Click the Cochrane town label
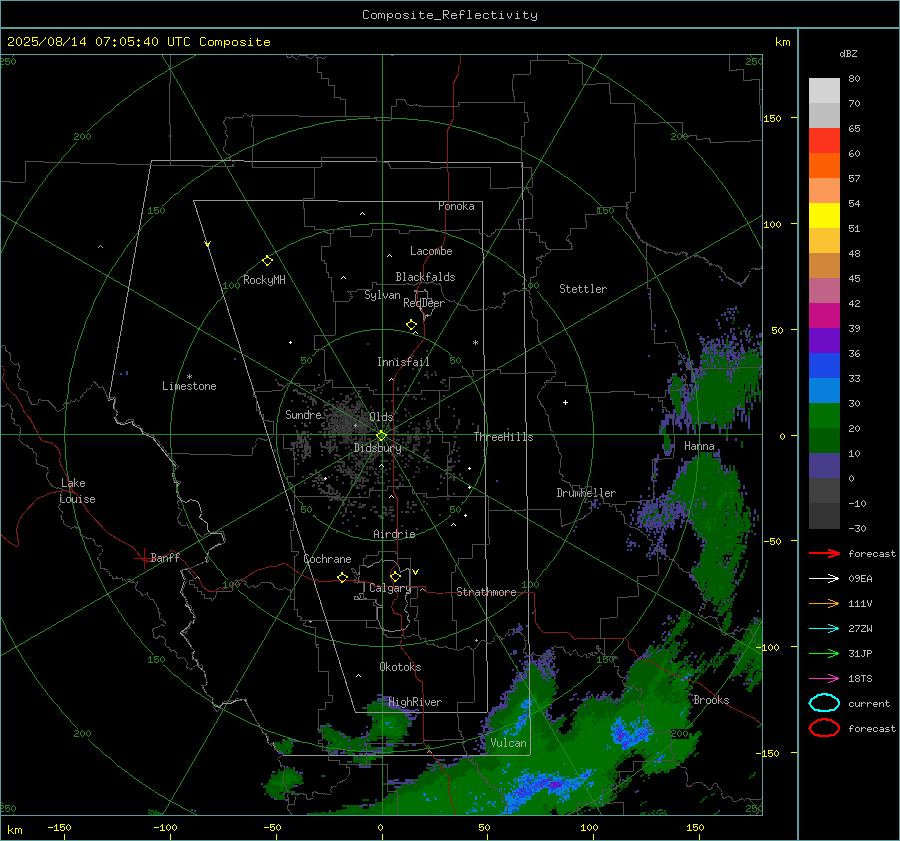Screen dimensions: 900x841 (327, 559)
